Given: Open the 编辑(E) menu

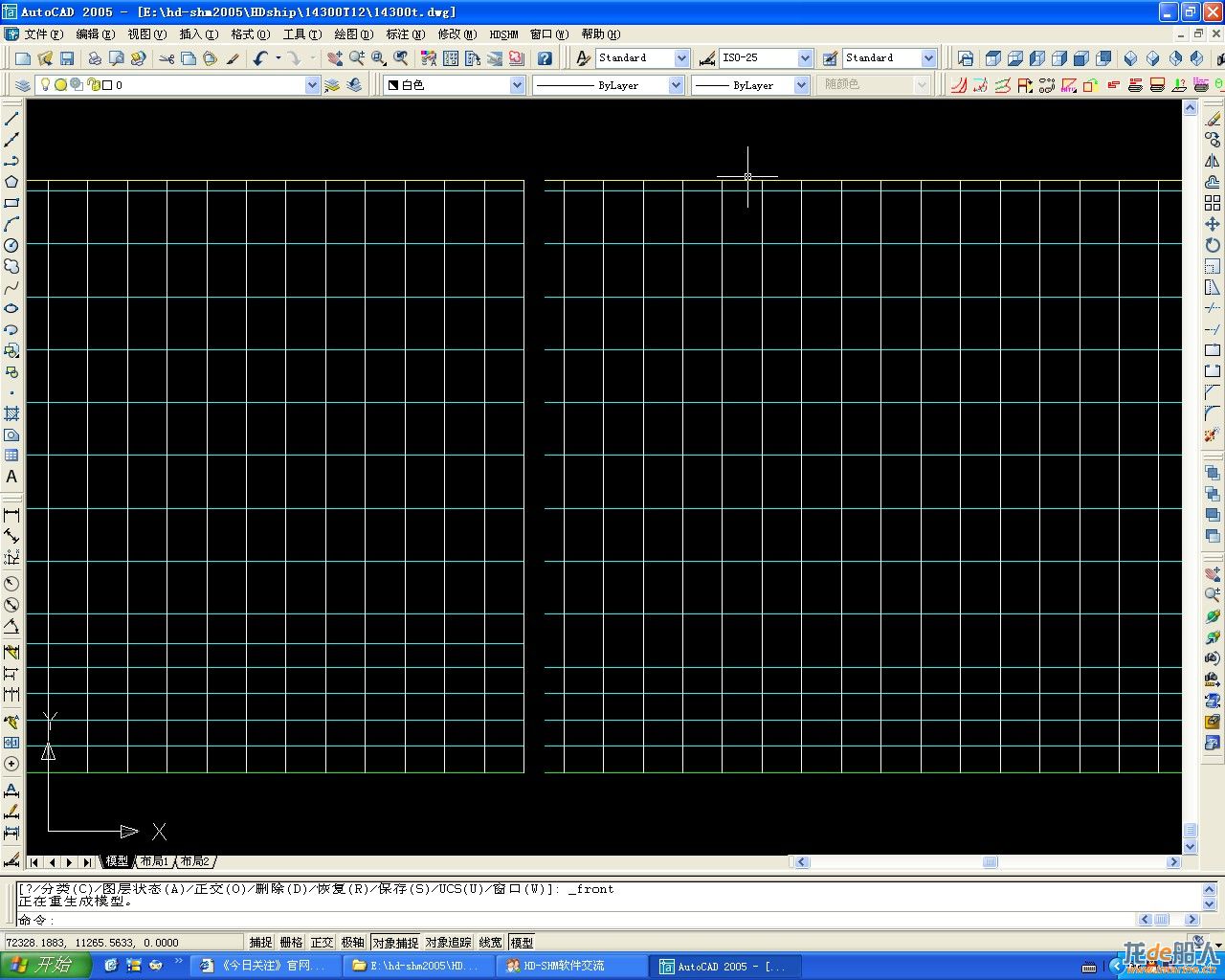Looking at the screenshot, I should tap(95, 34).
